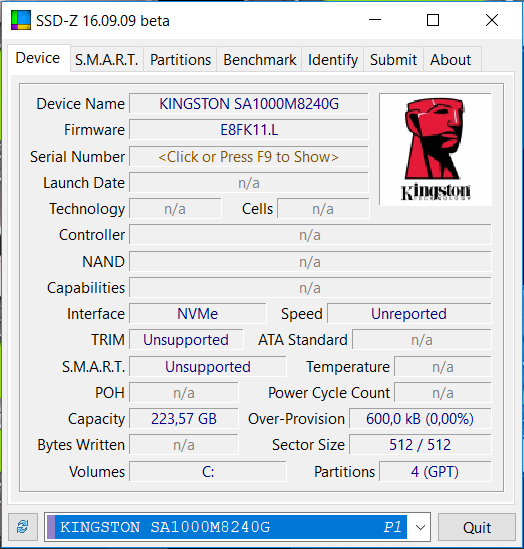Click the Interface value NVMe

[x=197, y=314]
